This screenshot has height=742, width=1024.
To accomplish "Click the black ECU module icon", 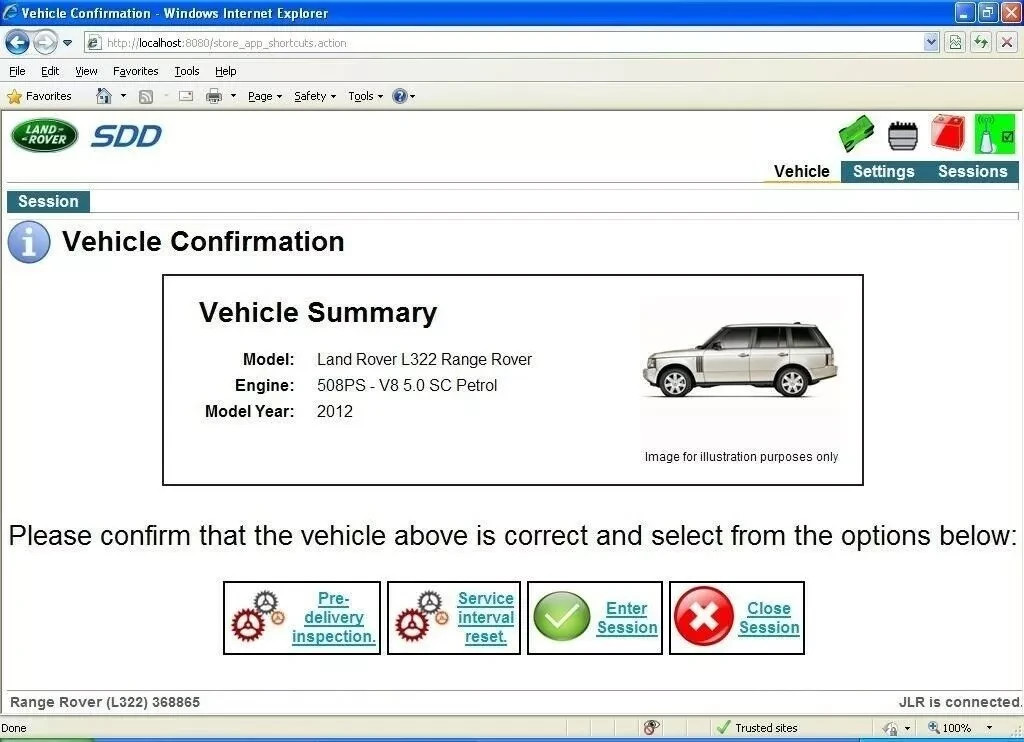I will (x=903, y=135).
